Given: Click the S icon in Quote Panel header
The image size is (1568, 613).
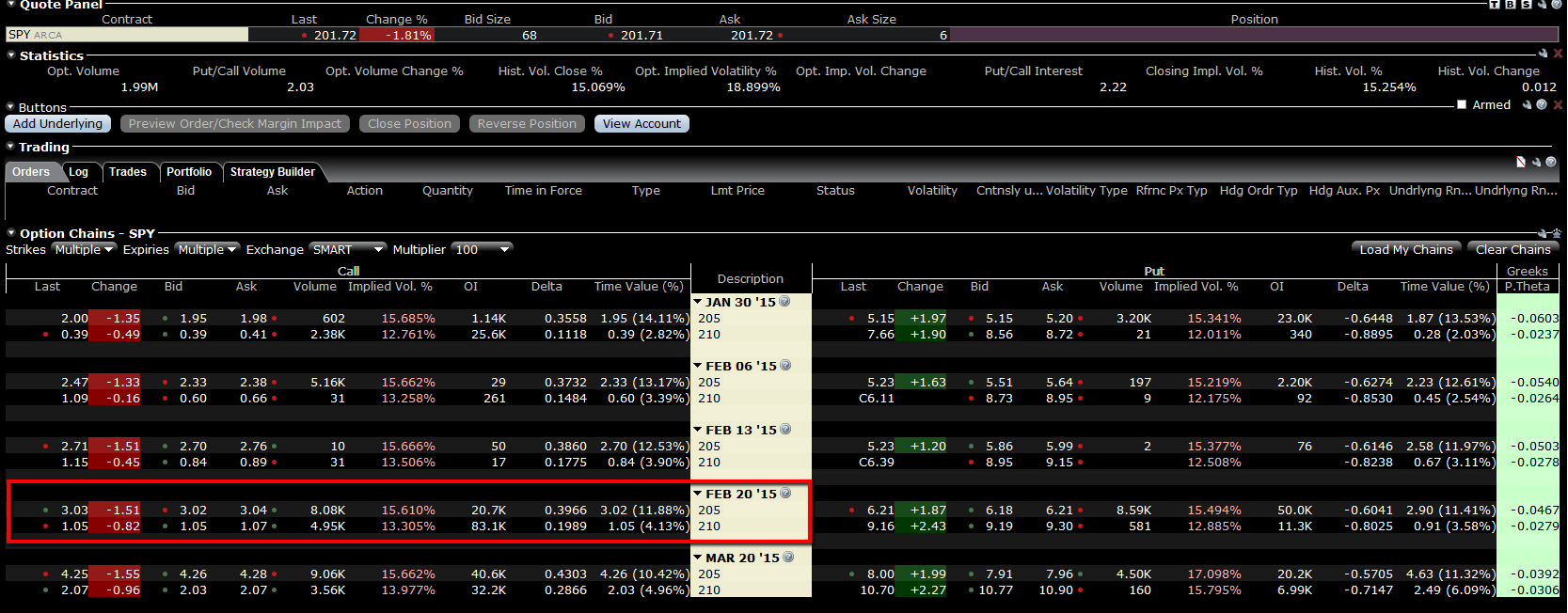Looking at the screenshot, I should pyautogui.click(x=1527, y=4).
